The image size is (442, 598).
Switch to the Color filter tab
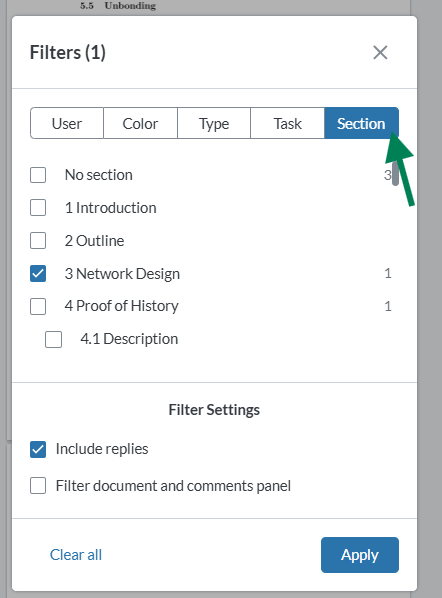[x=140, y=123]
